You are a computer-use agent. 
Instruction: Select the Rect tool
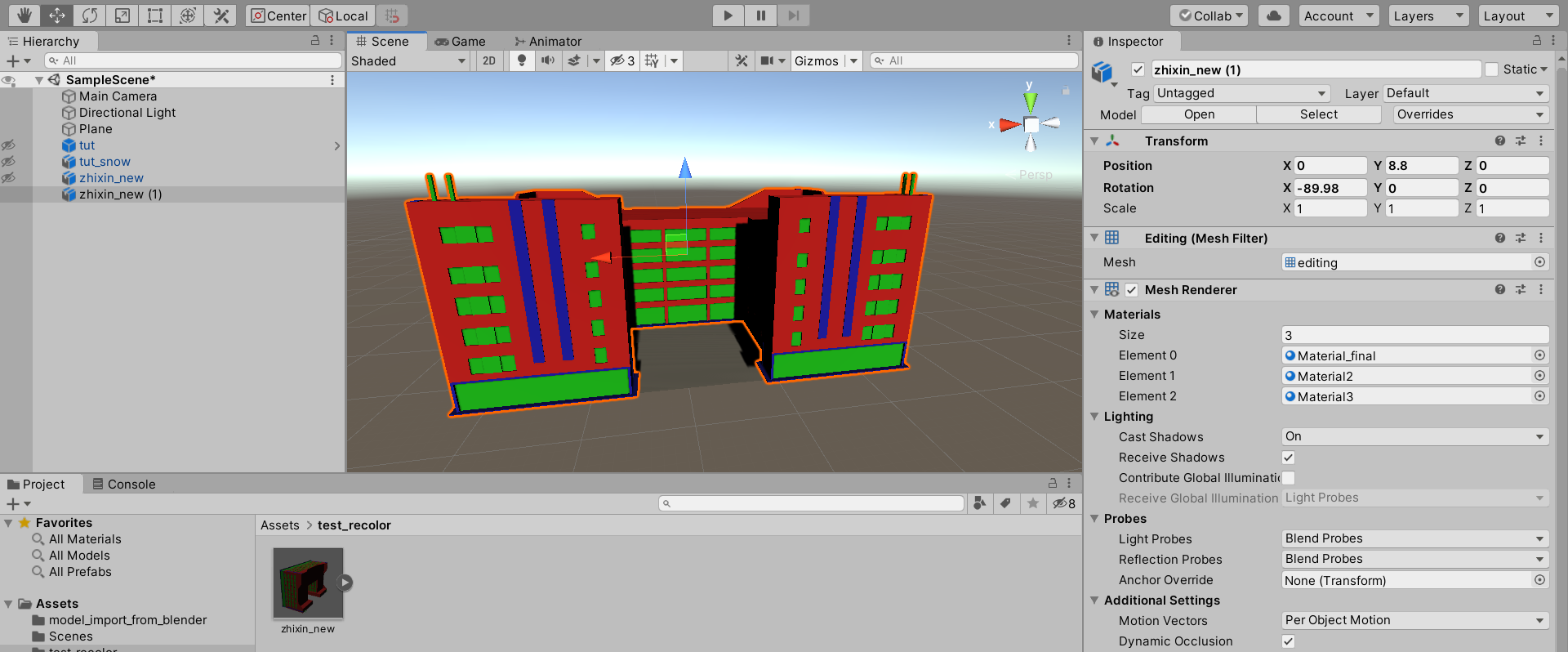point(155,16)
